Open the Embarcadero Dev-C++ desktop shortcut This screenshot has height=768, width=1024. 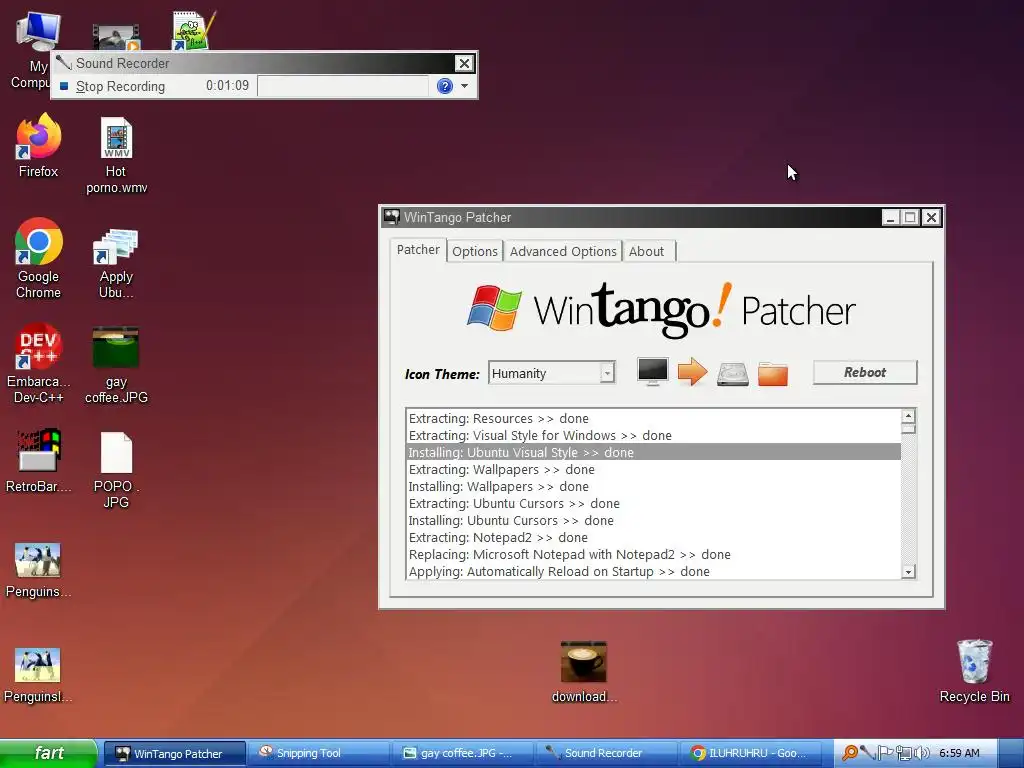pyautogui.click(x=39, y=346)
